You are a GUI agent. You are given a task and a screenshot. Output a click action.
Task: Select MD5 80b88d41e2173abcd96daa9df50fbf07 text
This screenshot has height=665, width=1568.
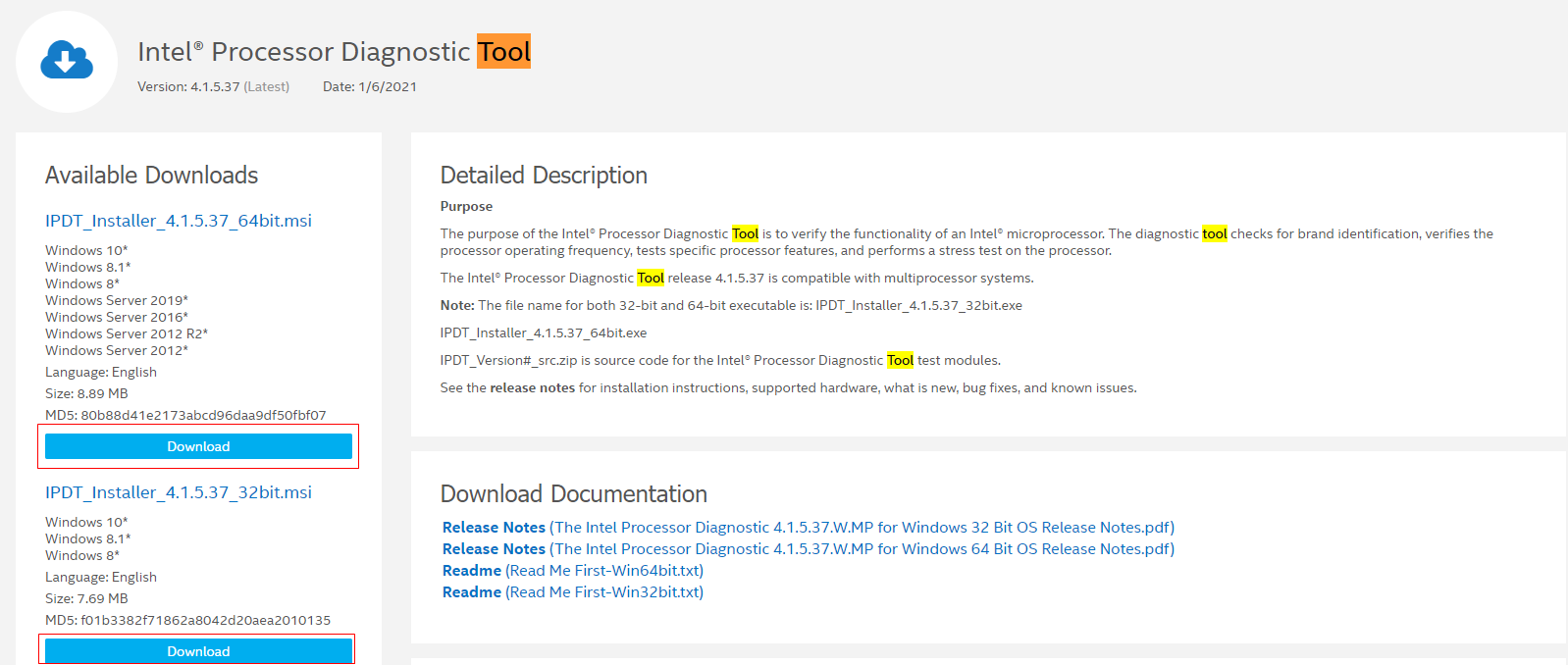[x=185, y=415]
